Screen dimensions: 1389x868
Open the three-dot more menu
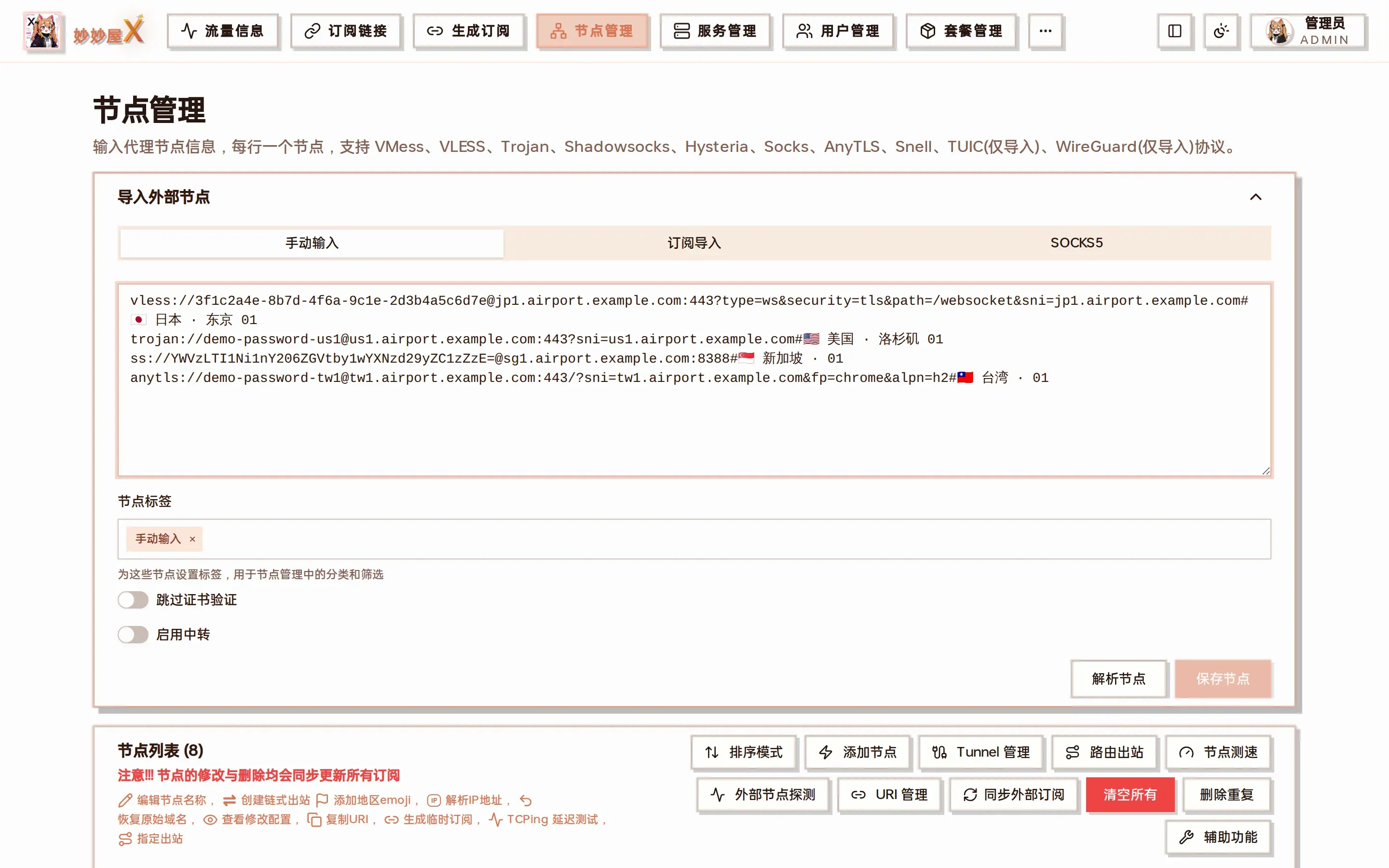point(1045,31)
